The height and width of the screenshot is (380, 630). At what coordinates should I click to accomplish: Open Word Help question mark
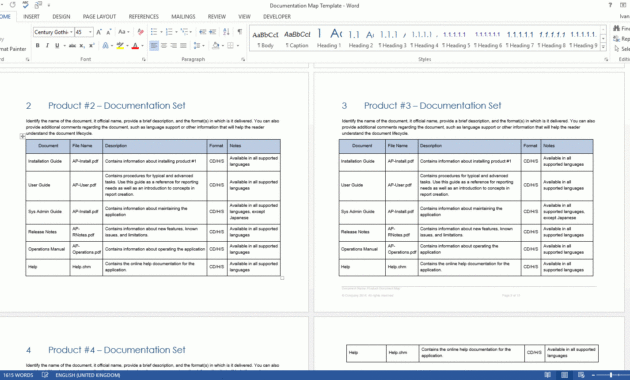tap(610, 5)
